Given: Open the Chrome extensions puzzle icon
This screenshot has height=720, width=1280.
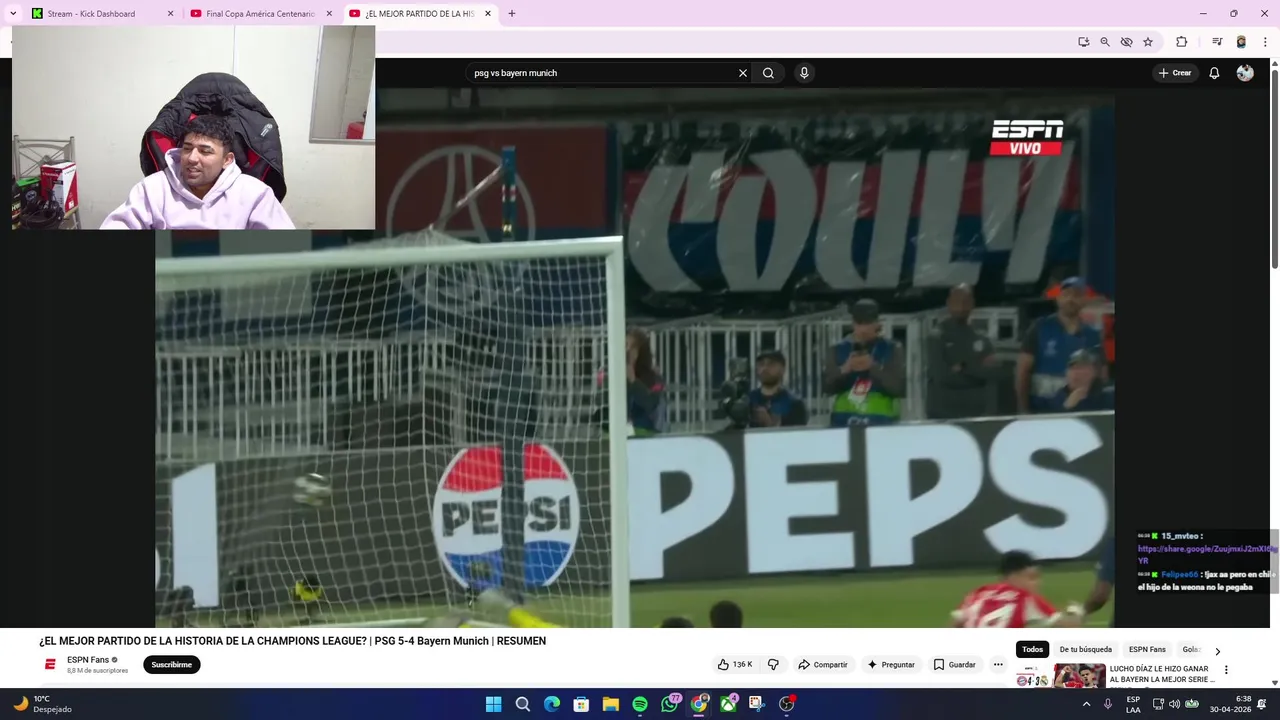Looking at the screenshot, I should [x=1181, y=42].
